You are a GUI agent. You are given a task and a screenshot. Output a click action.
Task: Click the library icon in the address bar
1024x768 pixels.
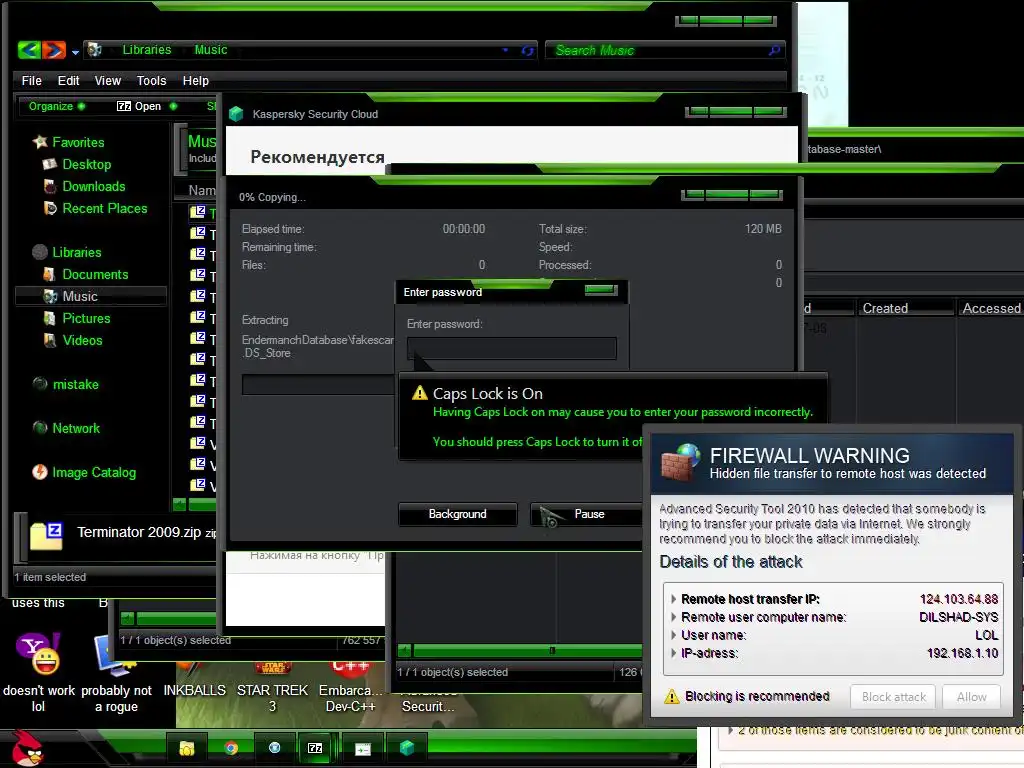pos(95,50)
